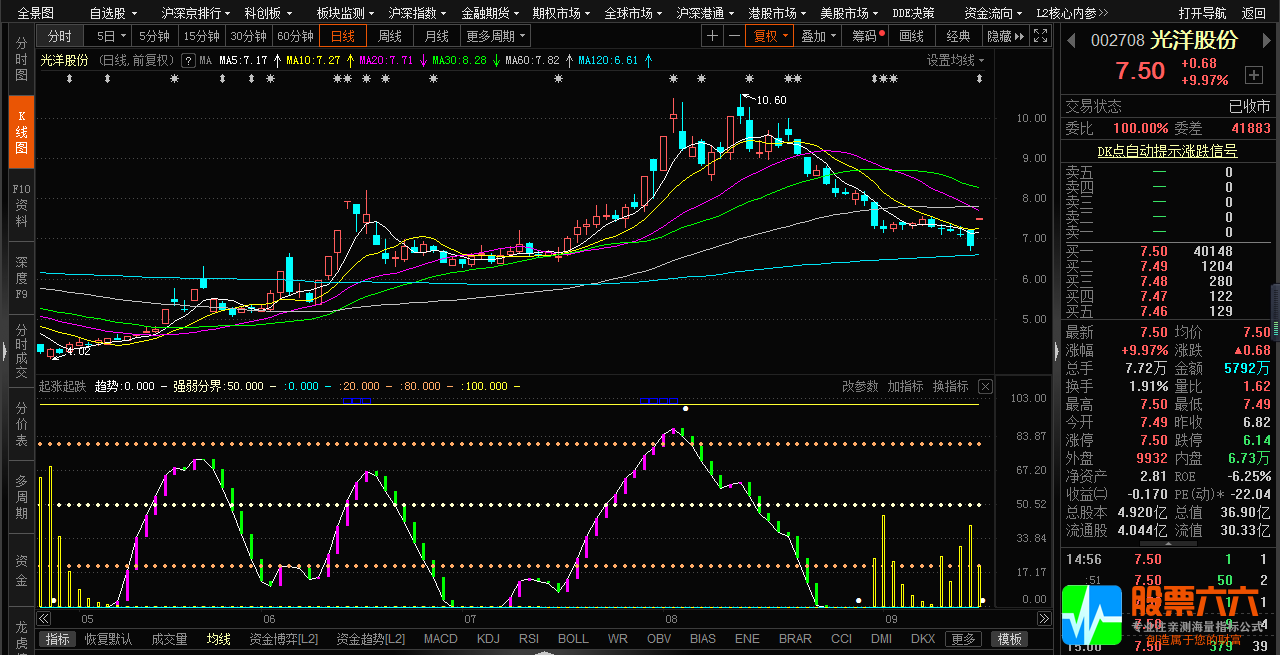Screen dimensions: 1280x655
Task: Open 分时成交 sidebar item
Action: [x=21, y=351]
